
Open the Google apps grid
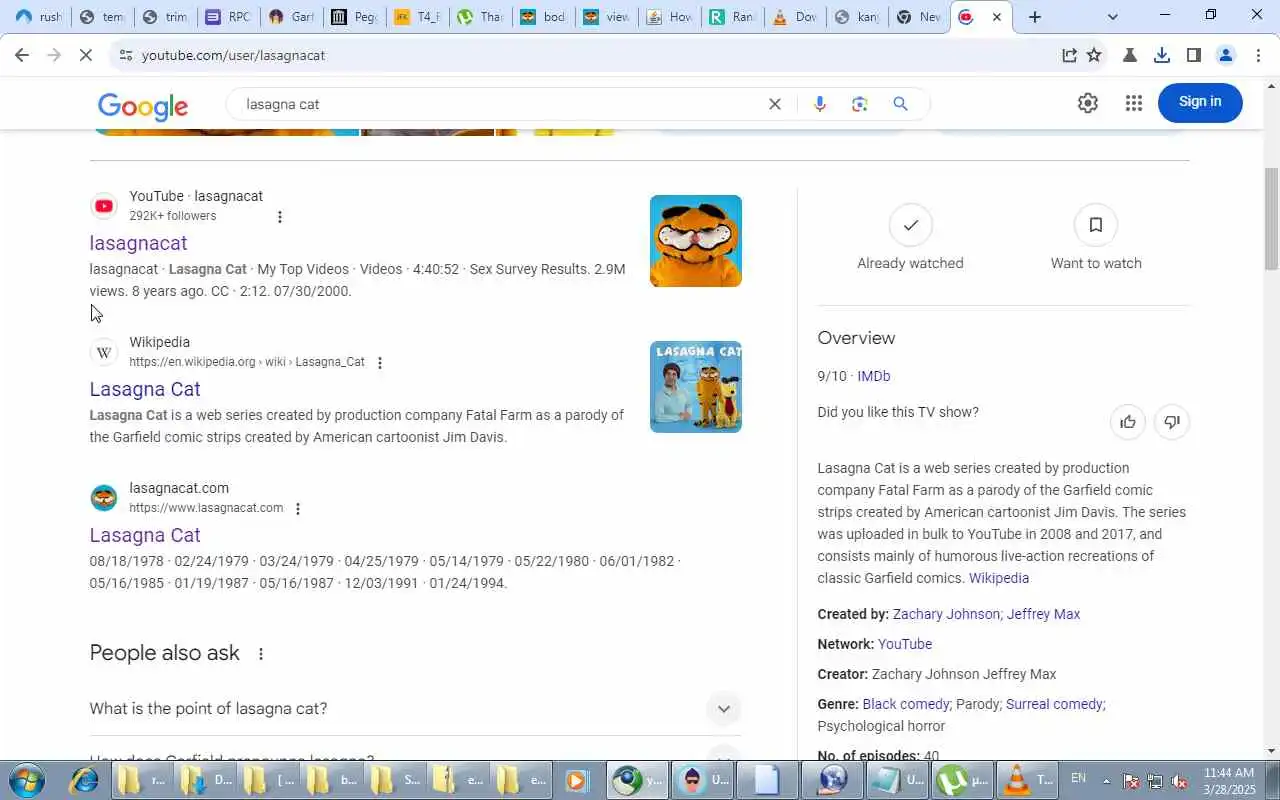tap(1133, 103)
